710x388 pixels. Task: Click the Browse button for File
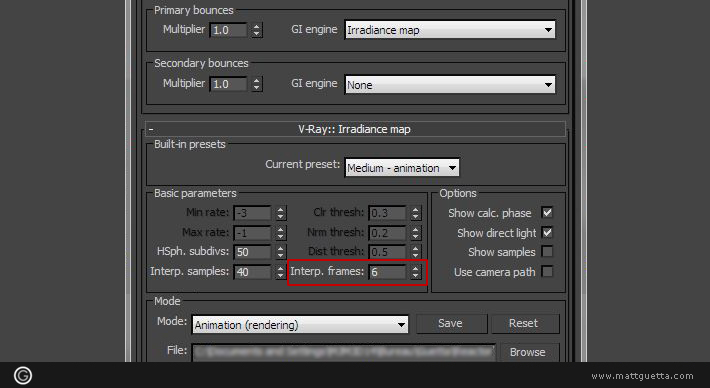point(528,352)
